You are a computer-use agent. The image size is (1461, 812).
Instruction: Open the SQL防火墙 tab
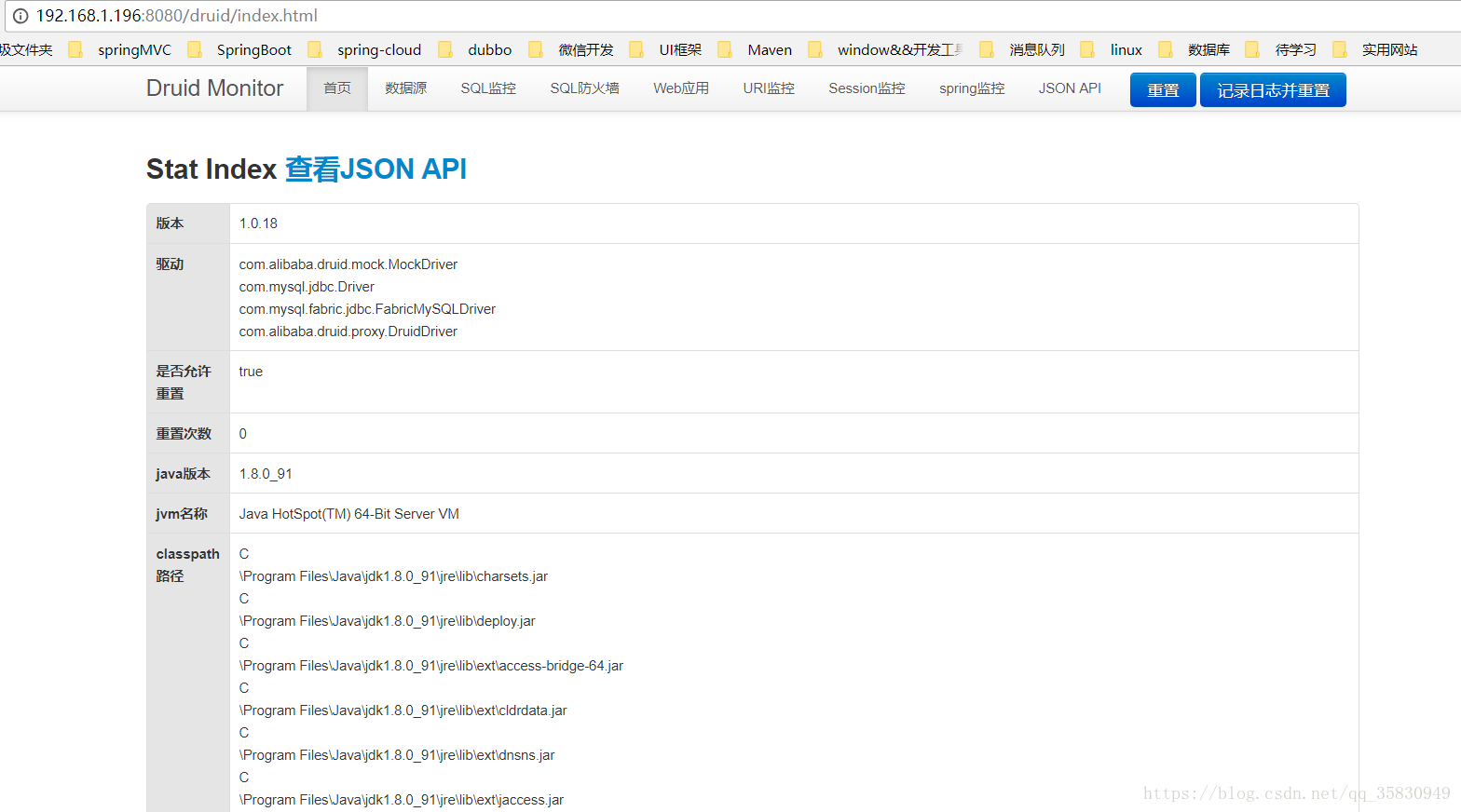click(x=585, y=88)
